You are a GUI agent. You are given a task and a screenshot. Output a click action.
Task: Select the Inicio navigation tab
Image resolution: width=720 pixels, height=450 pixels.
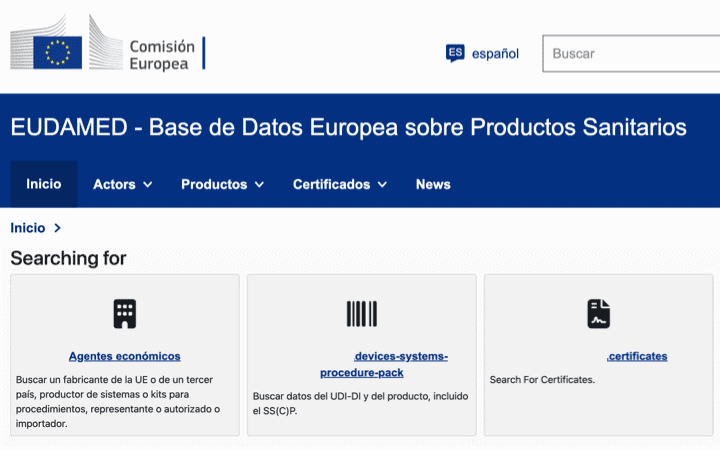44,184
